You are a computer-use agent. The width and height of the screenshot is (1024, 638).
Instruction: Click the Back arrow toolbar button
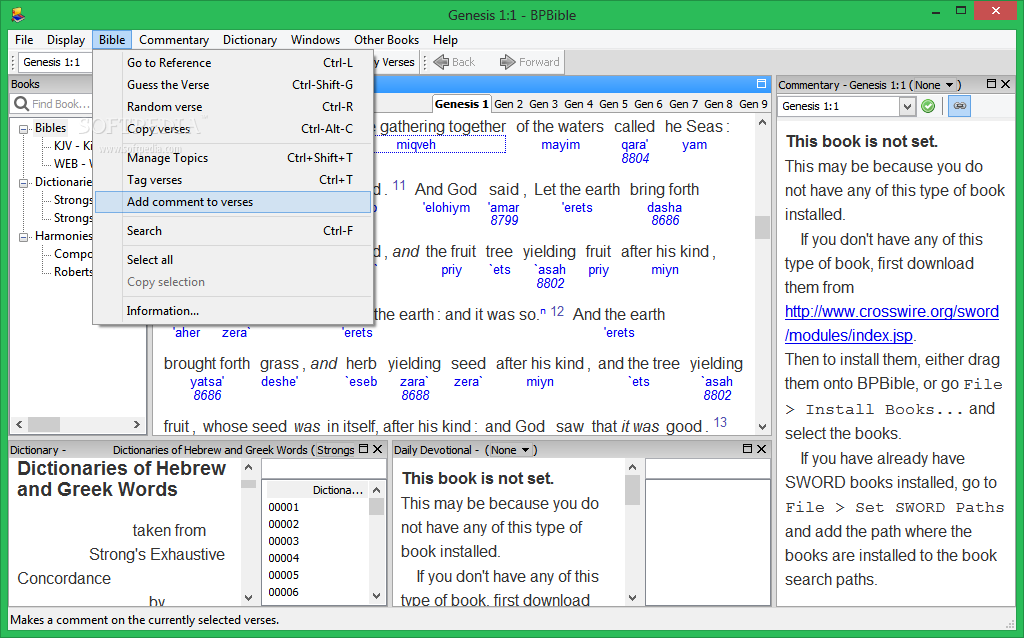click(x=455, y=62)
